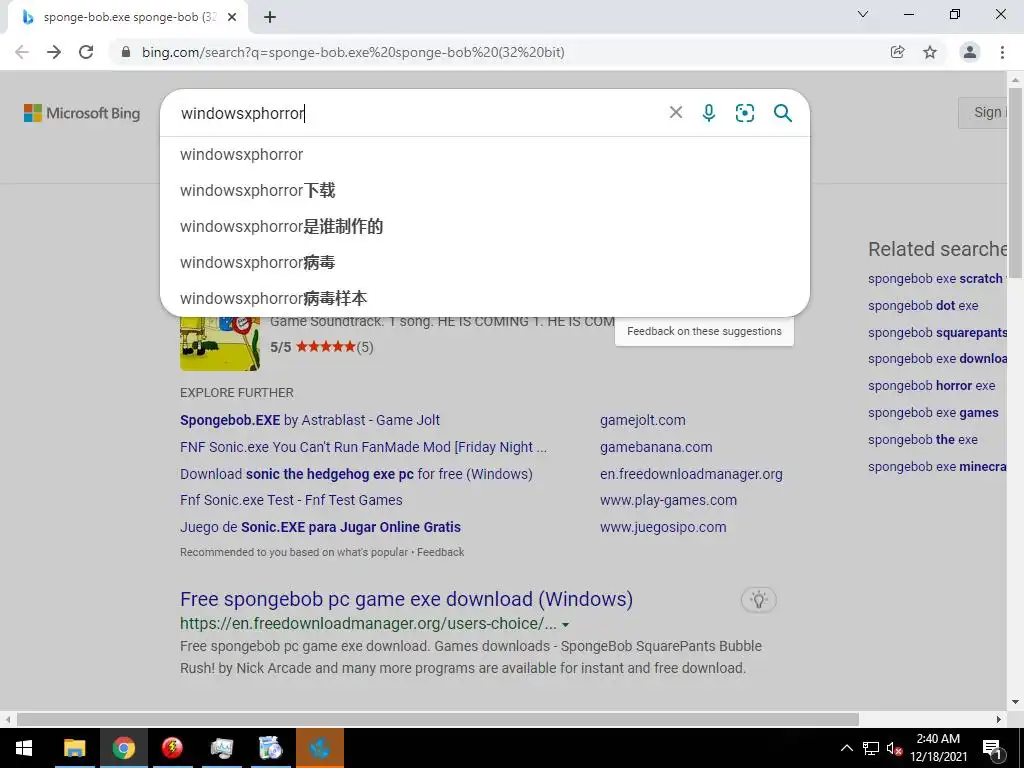Open www.juegosipo.com link
Viewport: 1024px width, 768px height.
(x=663, y=527)
